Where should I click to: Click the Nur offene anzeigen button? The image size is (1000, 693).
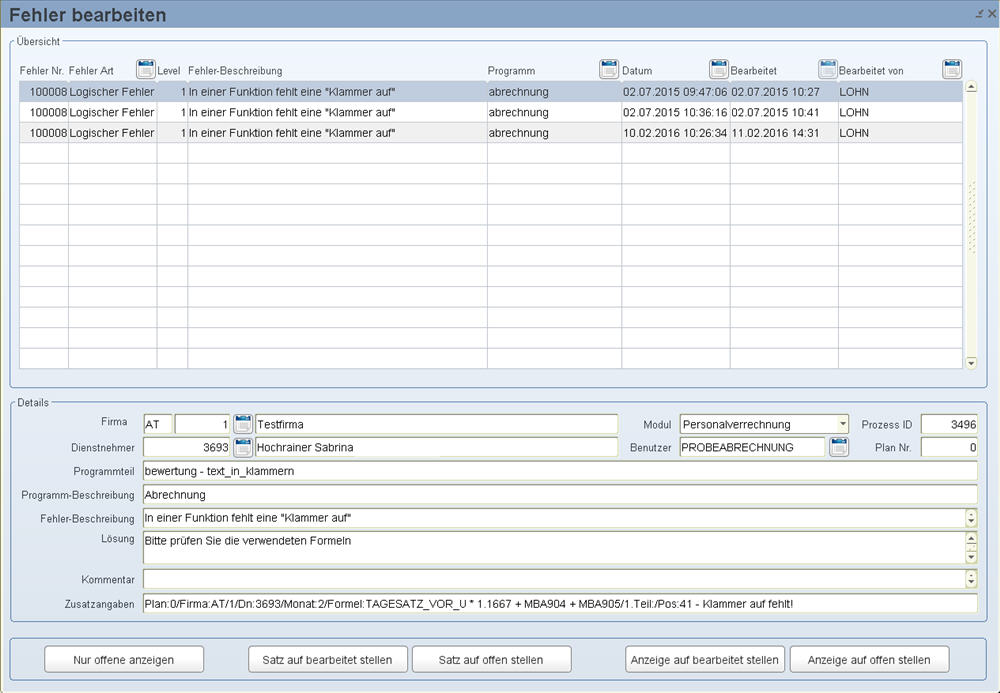coord(124,660)
